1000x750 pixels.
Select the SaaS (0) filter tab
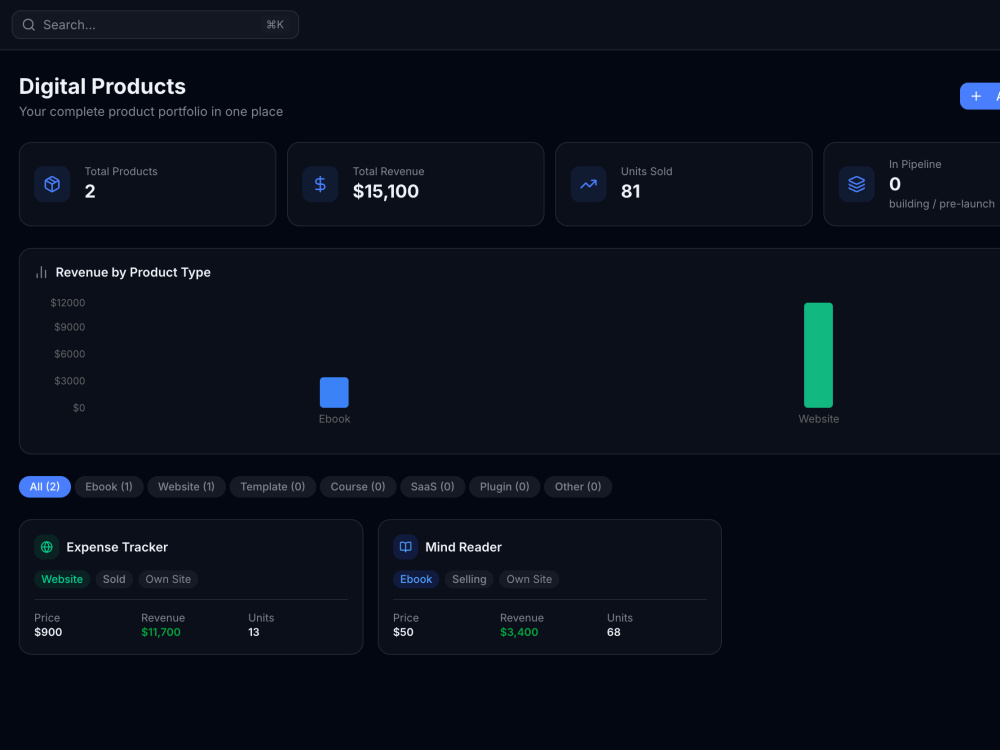432,487
